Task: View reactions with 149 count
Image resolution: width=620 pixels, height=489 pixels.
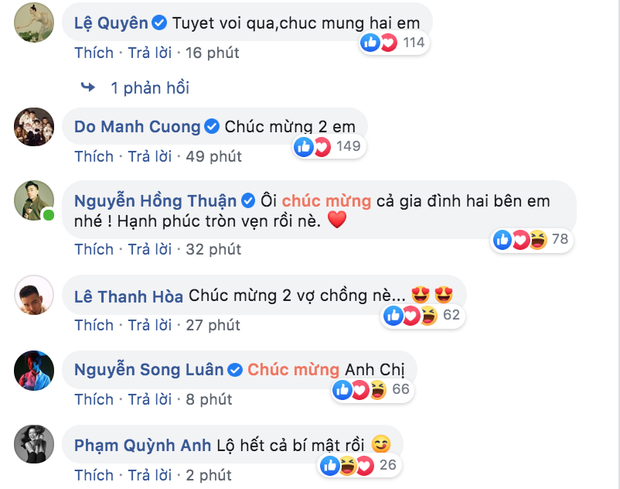Action: pyautogui.click(x=327, y=147)
